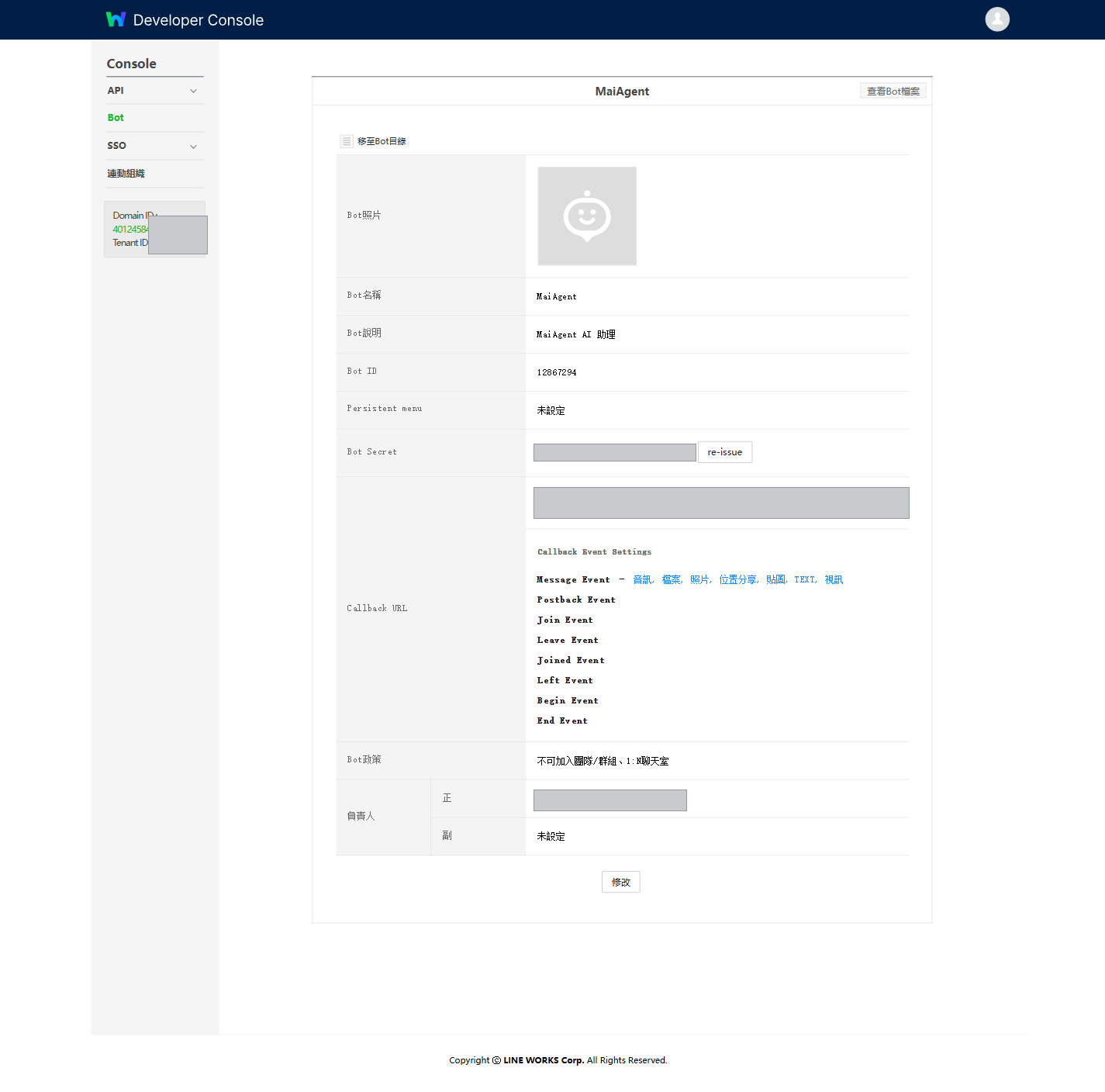Click the 位置分享 message event link
This screenshot has height=1092, width=1105.
pyautogui.click(x=737, y=579)
